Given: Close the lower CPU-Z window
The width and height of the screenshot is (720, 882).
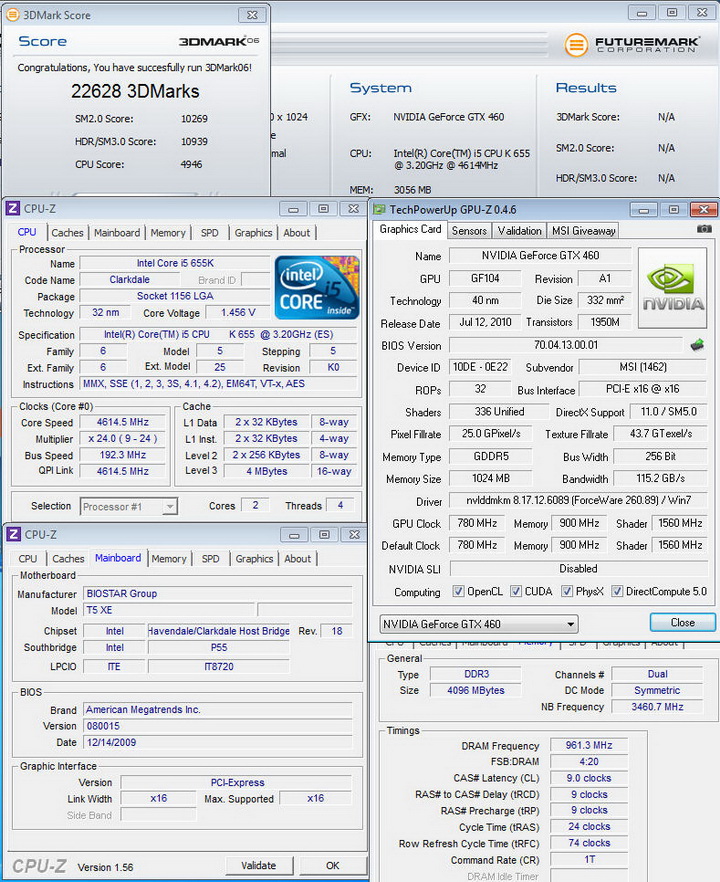Looking at the screenshot, I should pos(354,534).
